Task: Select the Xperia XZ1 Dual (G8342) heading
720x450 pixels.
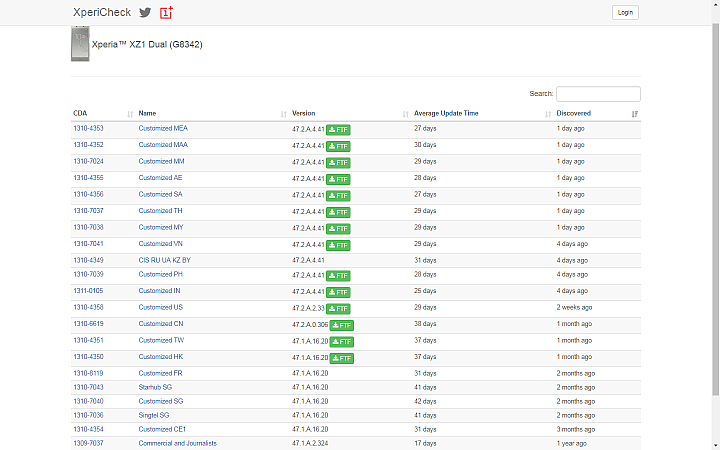Action: (x=147, y=44)
